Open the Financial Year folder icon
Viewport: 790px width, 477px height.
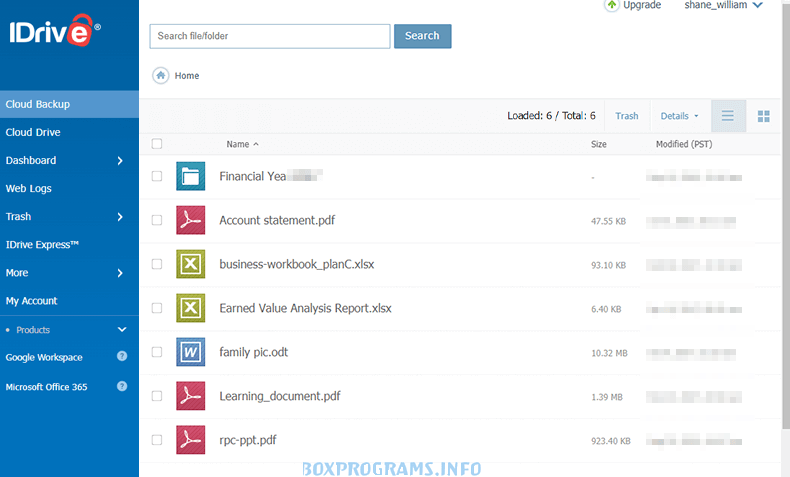coord(190,176)
